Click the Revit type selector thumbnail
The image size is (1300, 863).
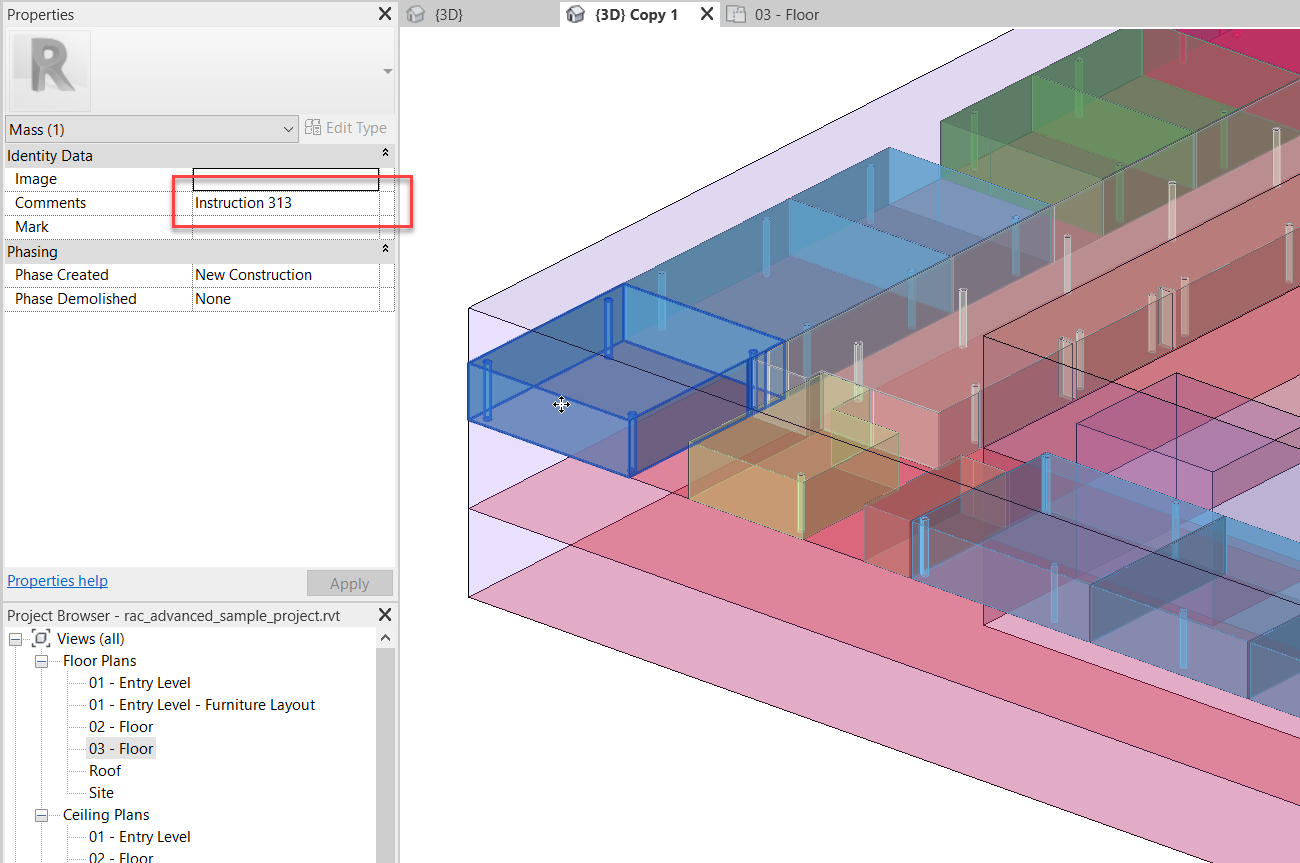[49, 71]
